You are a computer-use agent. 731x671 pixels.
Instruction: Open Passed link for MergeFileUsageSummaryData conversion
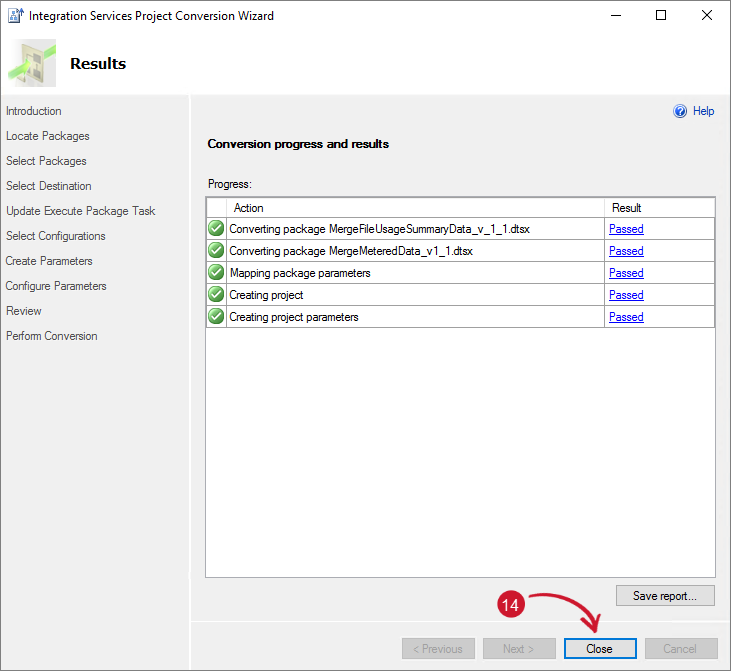coord(626,229)
